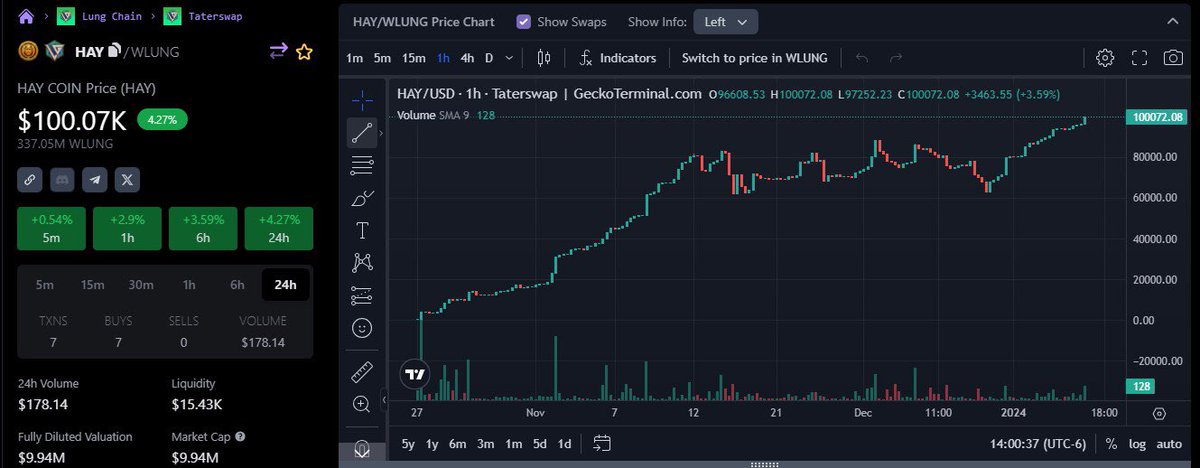This screenshot has height=468, width=1200.
Task: Copy HAY token address icon
Action: [115, 50]
